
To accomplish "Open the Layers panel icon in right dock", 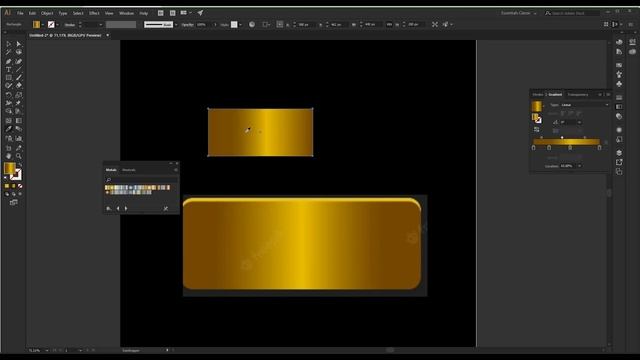I will point(619,153).
